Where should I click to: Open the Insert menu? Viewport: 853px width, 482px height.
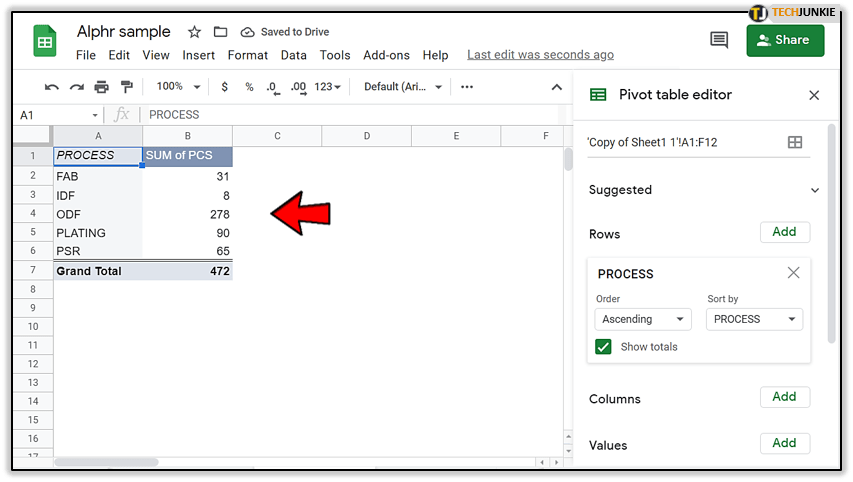199,55
